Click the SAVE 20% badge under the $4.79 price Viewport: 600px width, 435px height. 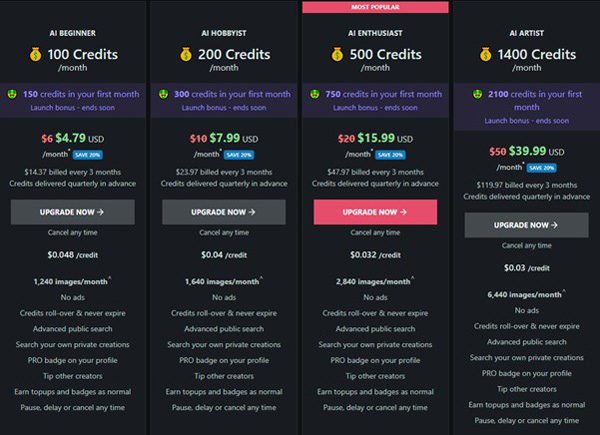(x=88, y=155)
